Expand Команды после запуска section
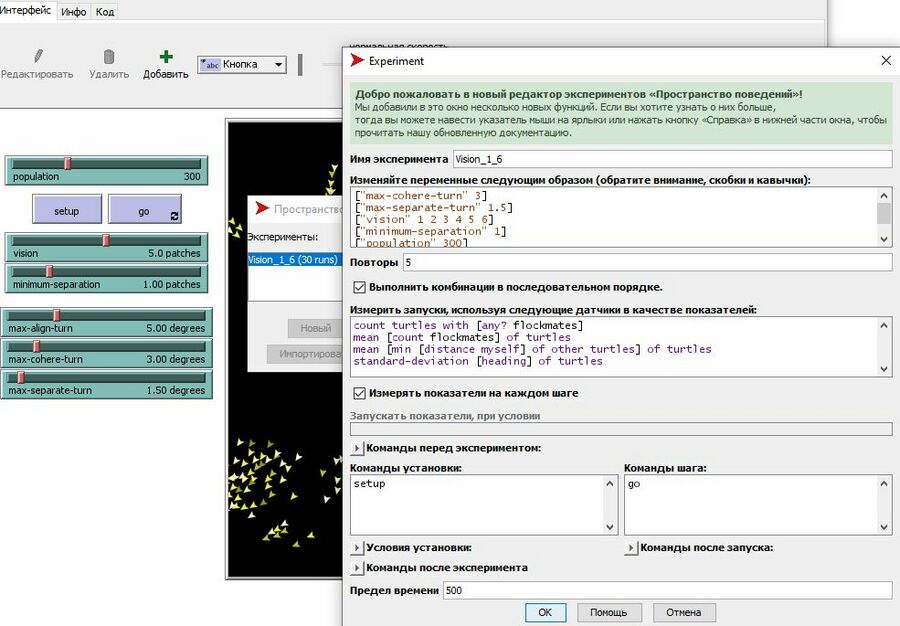This screenshot has width=900, height=626. [x=631, y=548]
